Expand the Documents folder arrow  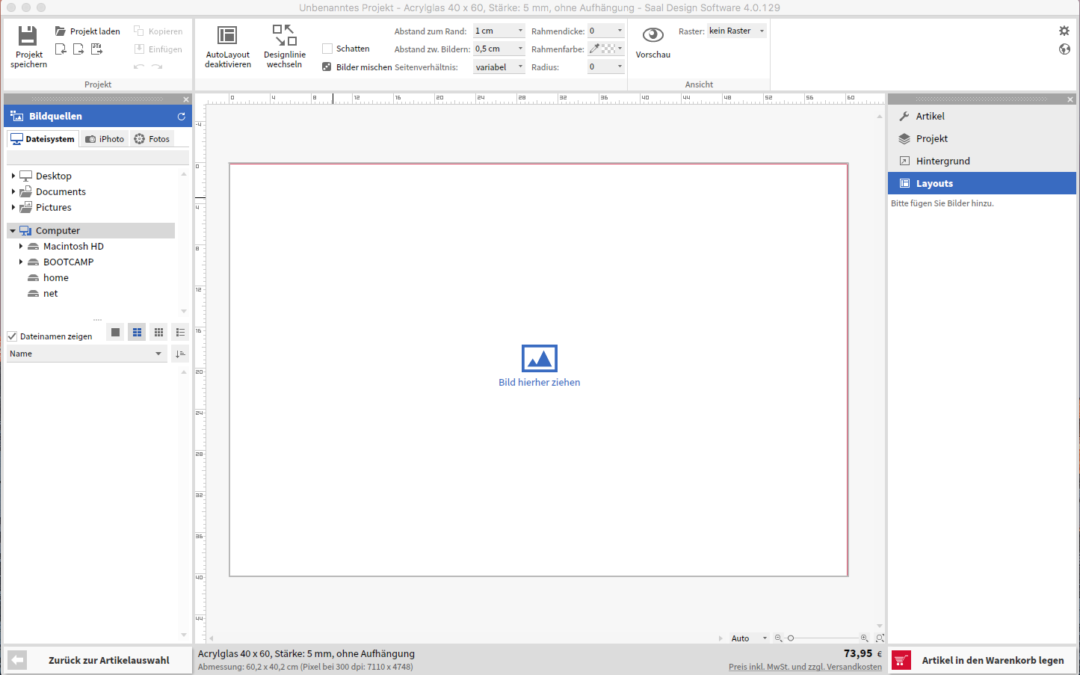(13, 192)
